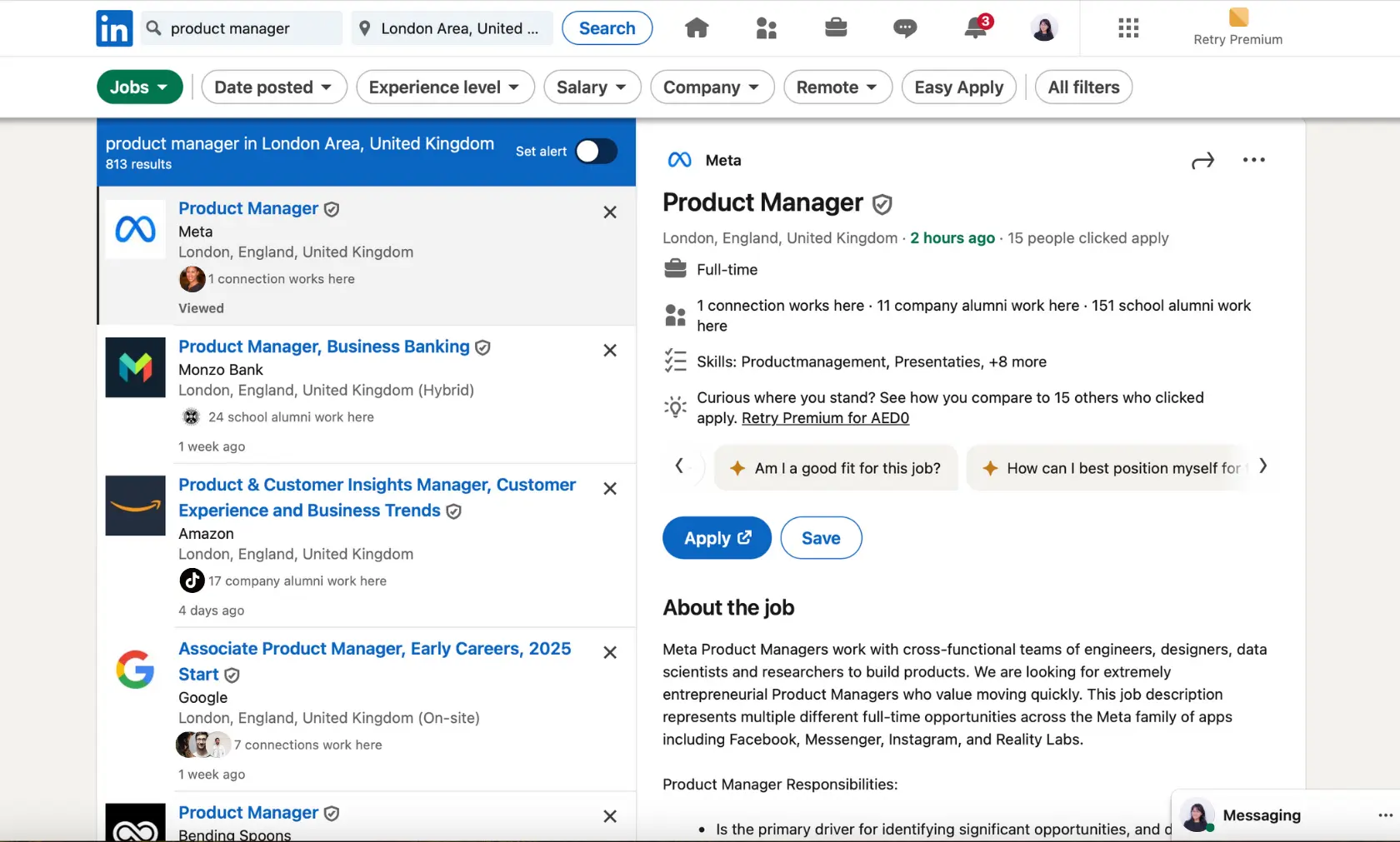Open the three-dot more options for the Meta job
The image size is (1400, 842).
1253,160
